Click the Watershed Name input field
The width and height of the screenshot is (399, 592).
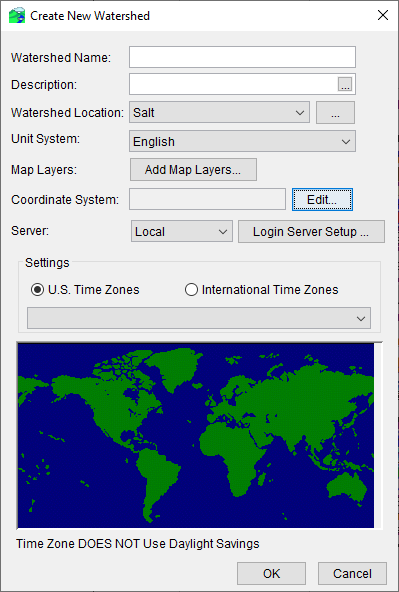click(242, 57)
